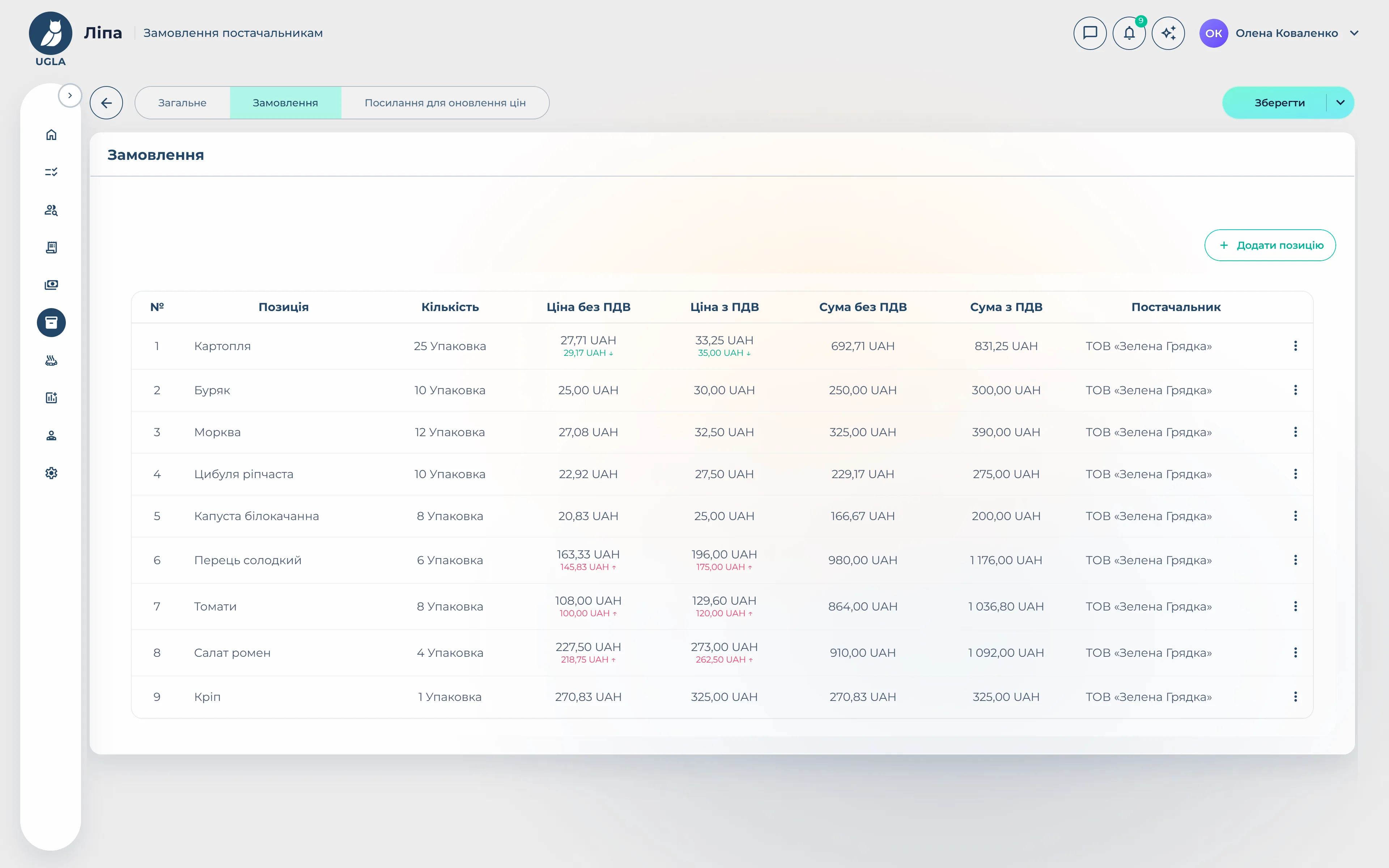Open the notifications bell

click(x=1129, y=33)
